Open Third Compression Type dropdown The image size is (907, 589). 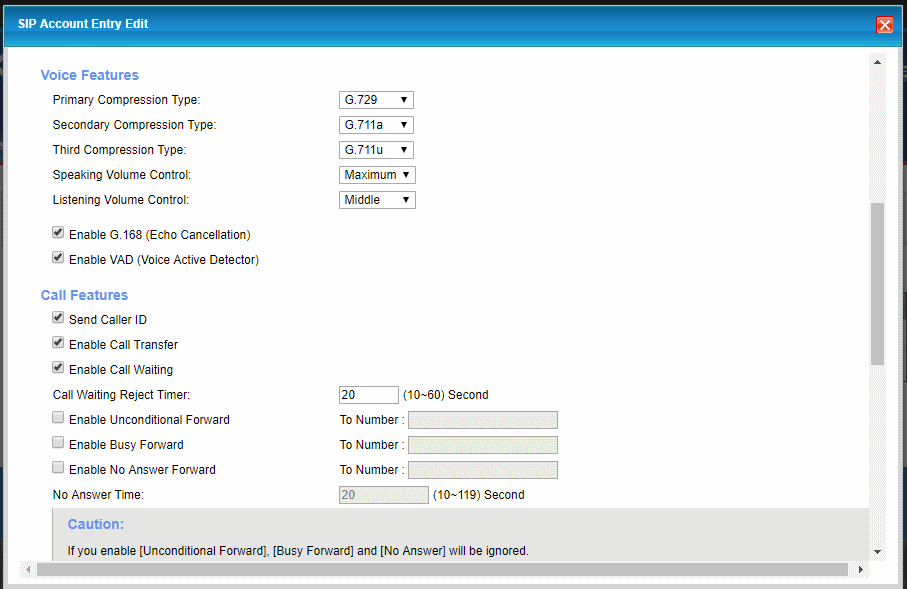pyautogui.click(x=376, y=149)
